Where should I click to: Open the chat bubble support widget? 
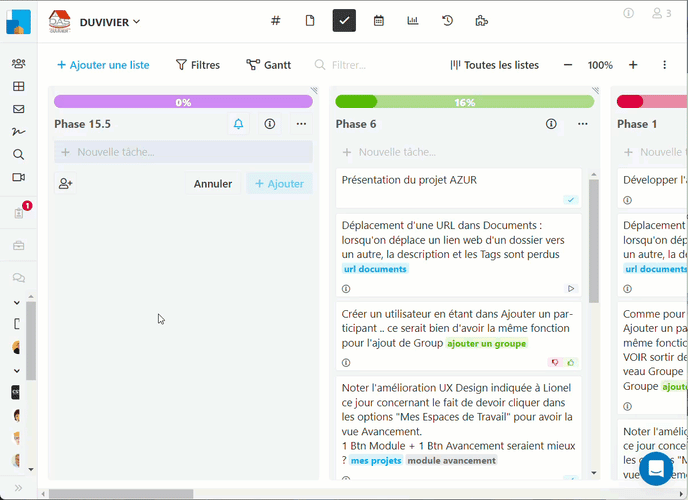click(x=656, y=468)
